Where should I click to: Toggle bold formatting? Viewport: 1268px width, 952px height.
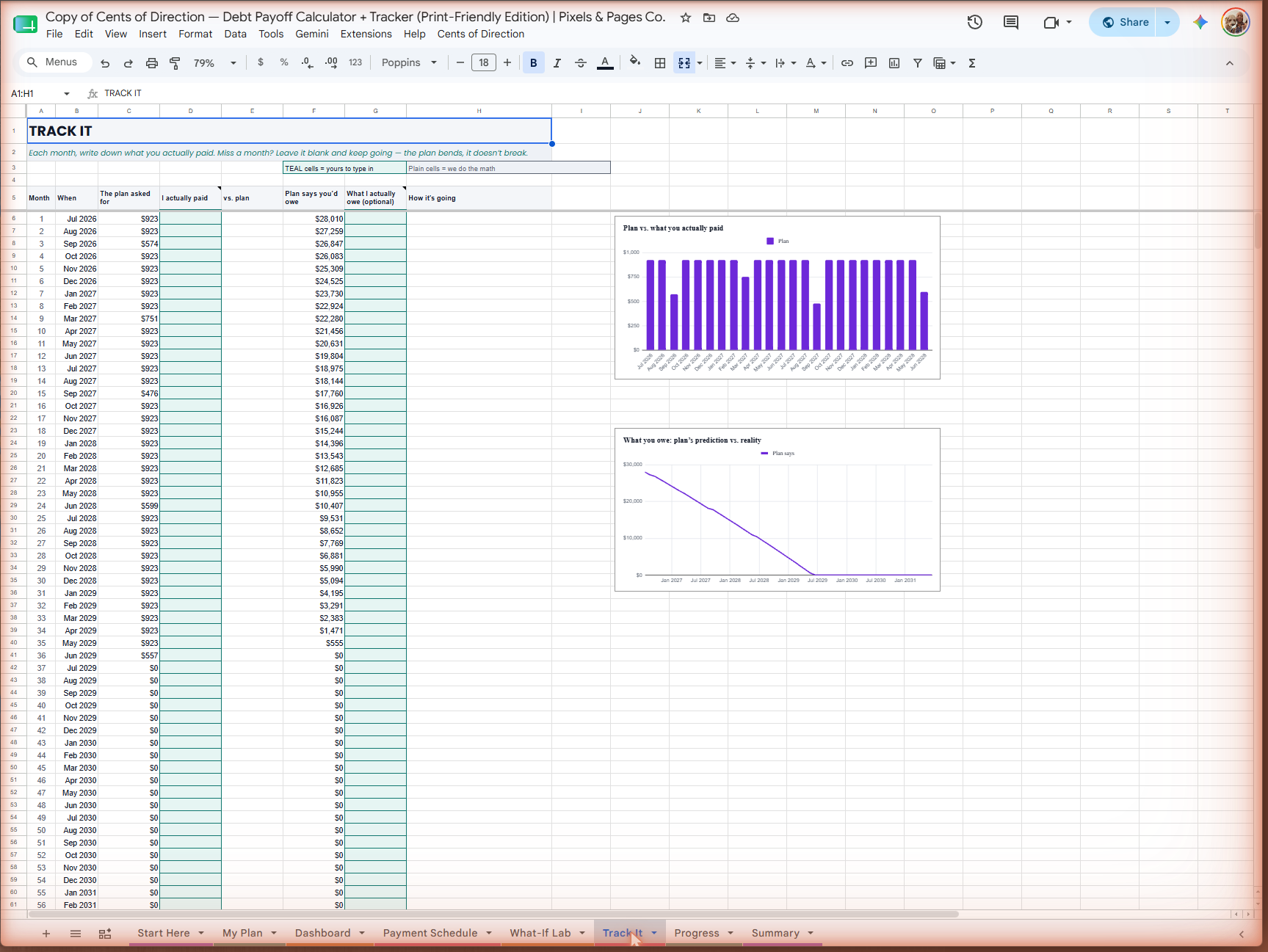[x=534, y=63]
